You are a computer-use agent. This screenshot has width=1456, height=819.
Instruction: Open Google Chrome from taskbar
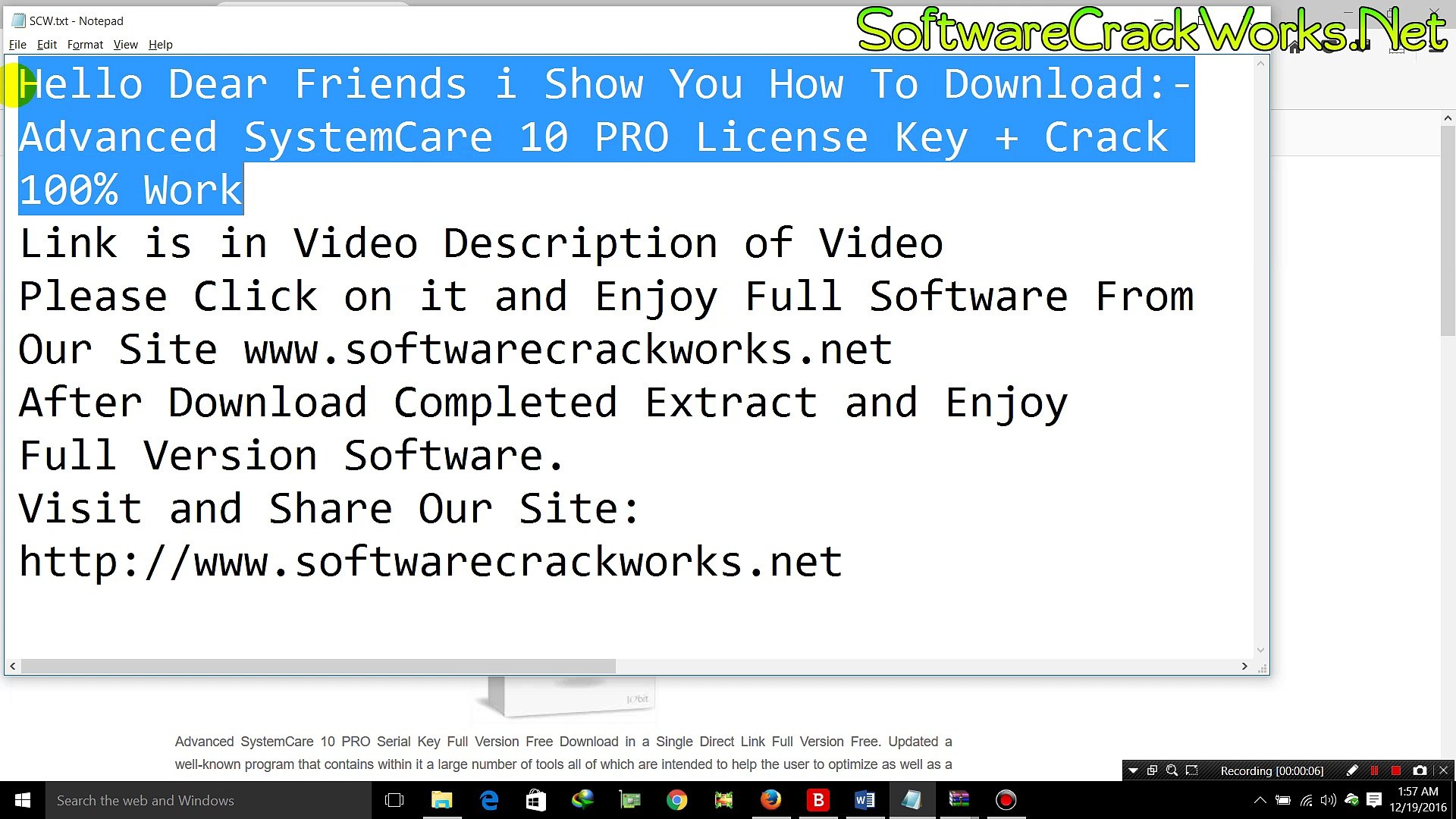[x=676, y=800]
